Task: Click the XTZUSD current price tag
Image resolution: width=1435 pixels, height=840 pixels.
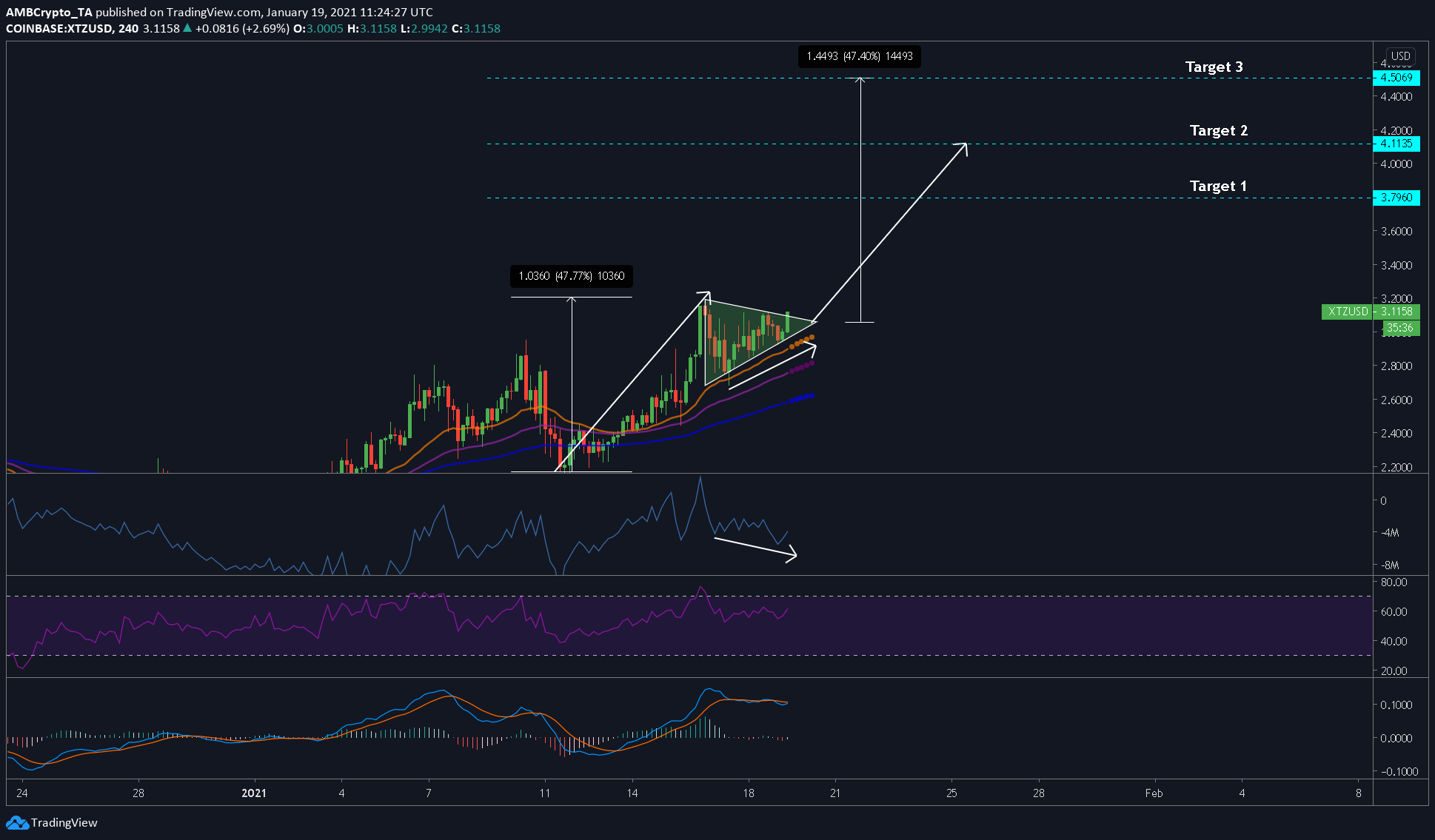Action: (x=1371, y=312)
